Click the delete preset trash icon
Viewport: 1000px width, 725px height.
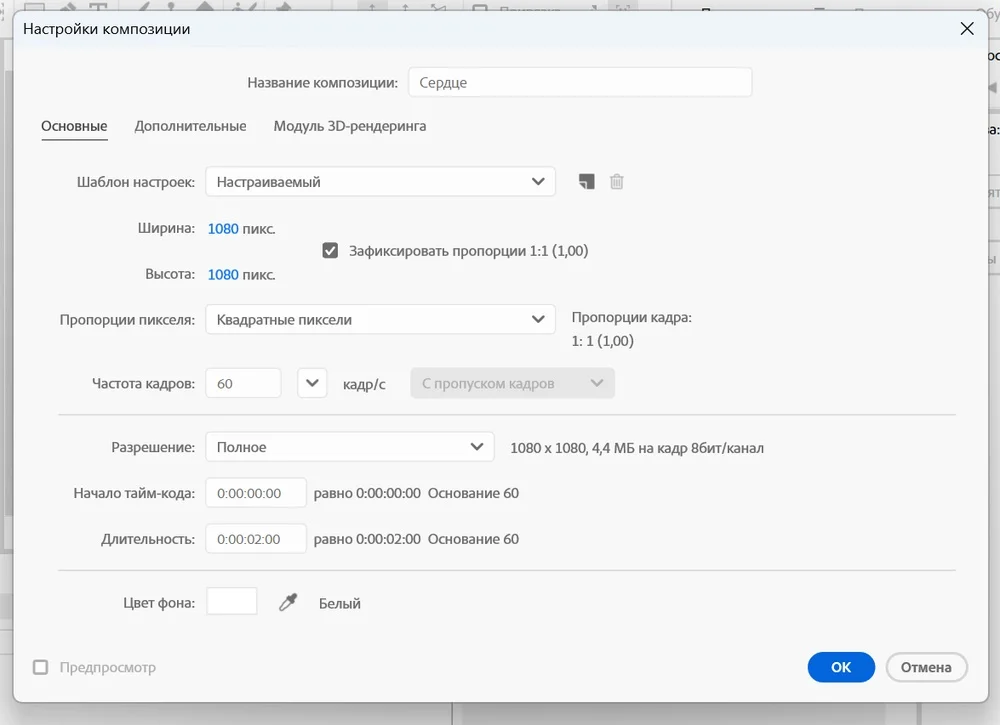(x=617, y=181)
